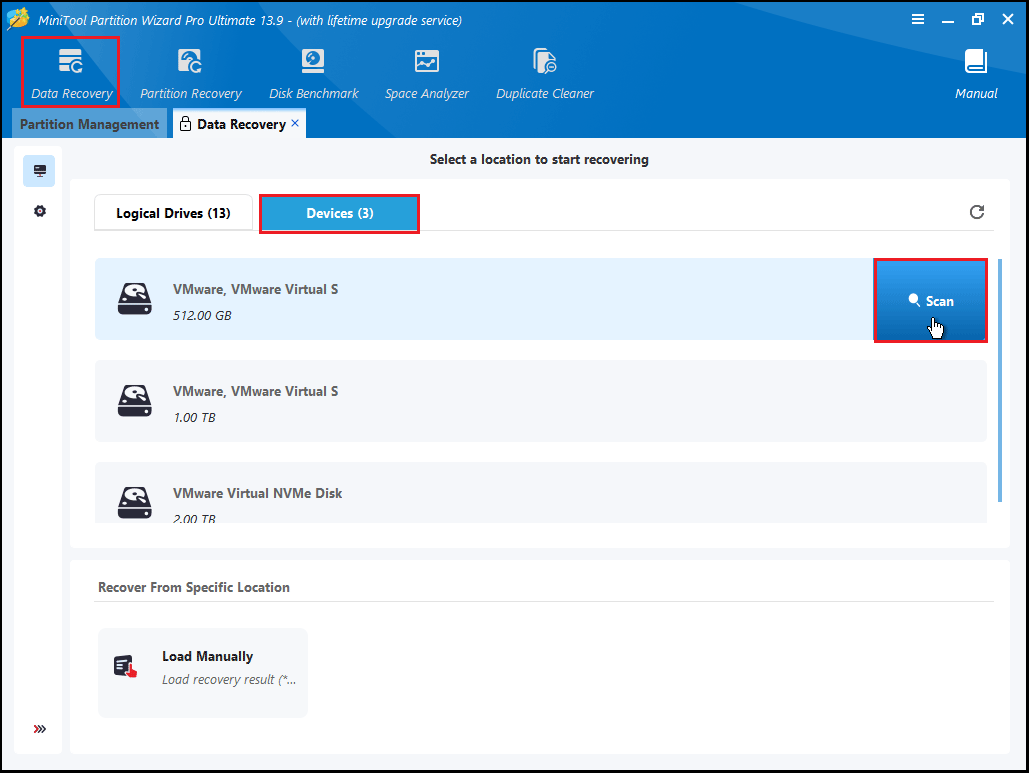Image resolution: width=1029 pixels, height=773 pixels.
Task: Click the Load Manually file icon
Action: (x=125, y=666)
